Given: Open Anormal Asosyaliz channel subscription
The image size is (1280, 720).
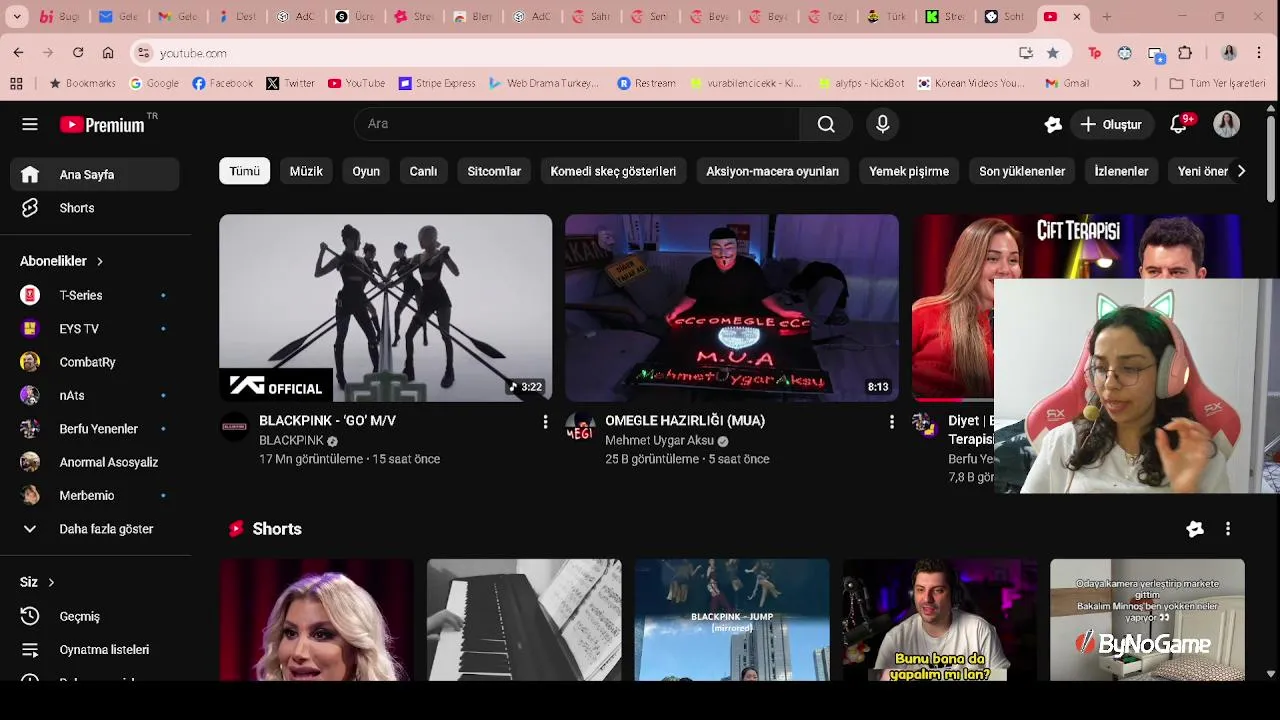Looking at the screenshot, I should [96, 462].
